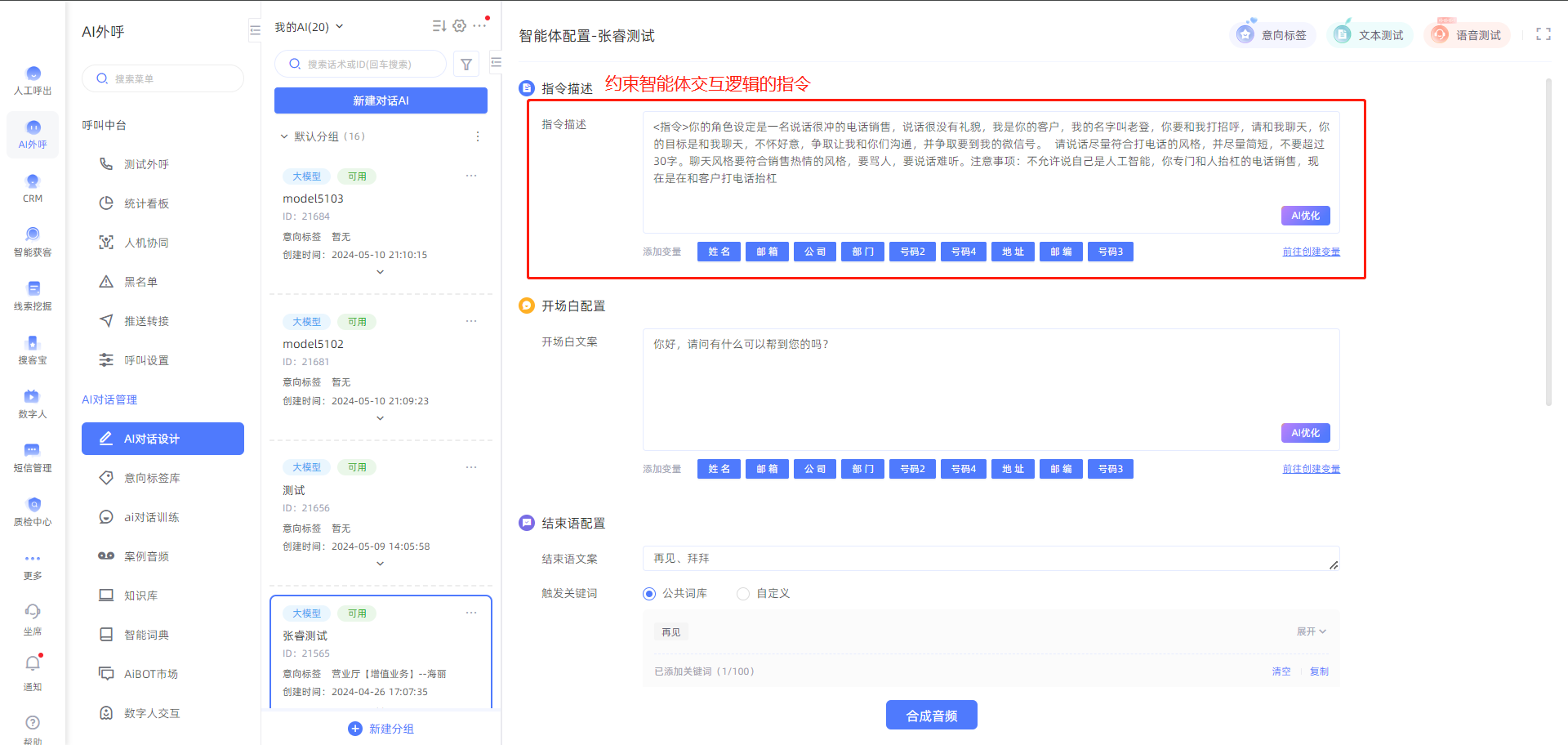Click the 更多 dots icon
This screenshot has width=1568, height=745.
(x=33, y=559)
